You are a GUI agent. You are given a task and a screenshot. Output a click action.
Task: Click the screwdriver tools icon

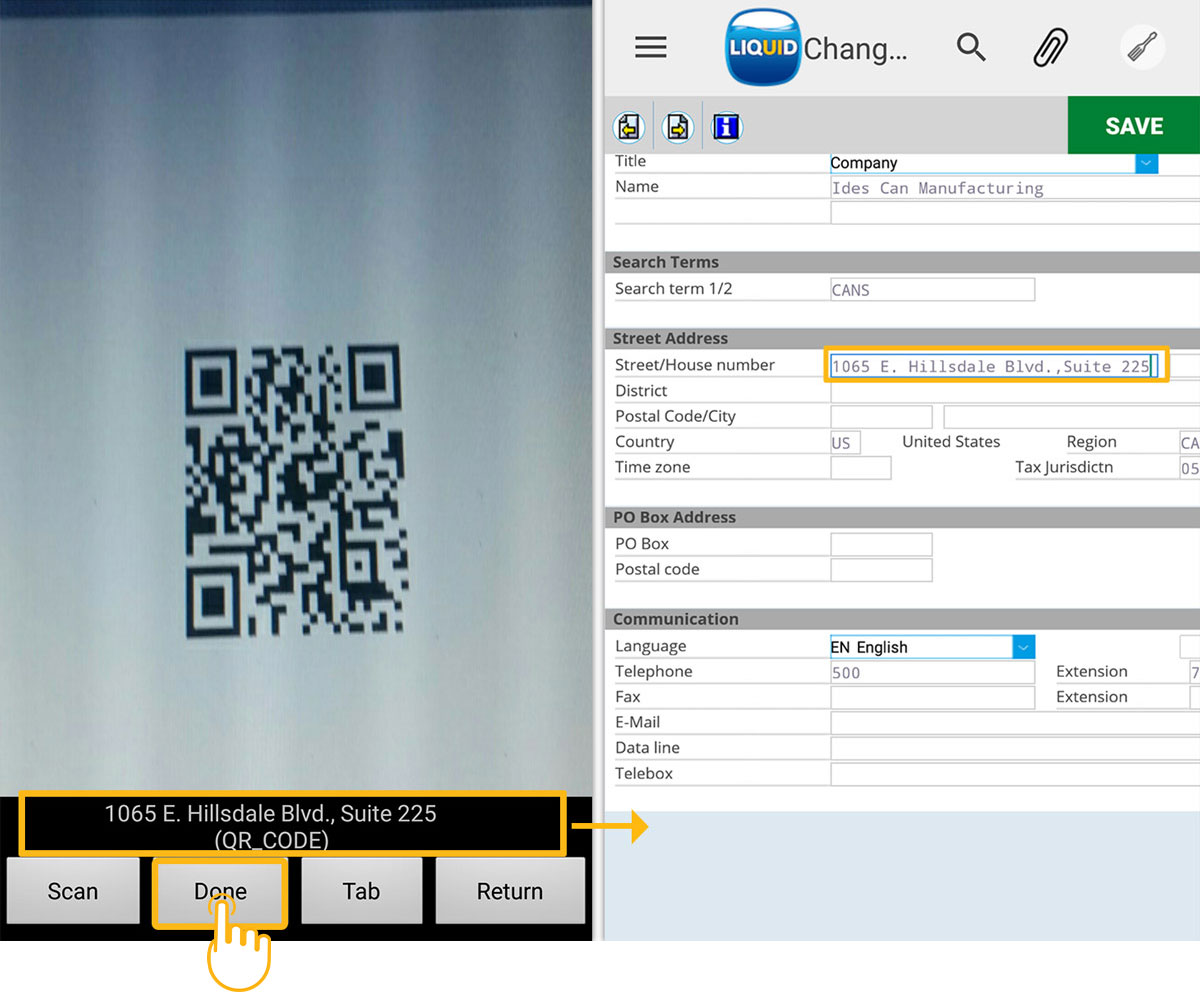(x=1142, y=47)
